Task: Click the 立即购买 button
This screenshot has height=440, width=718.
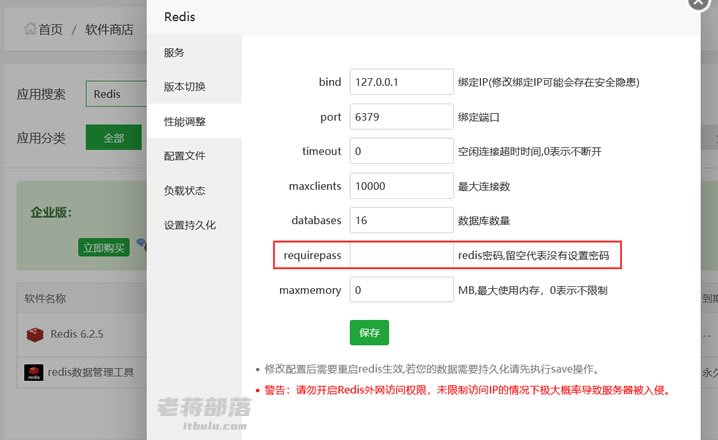Action: point(103,248)
